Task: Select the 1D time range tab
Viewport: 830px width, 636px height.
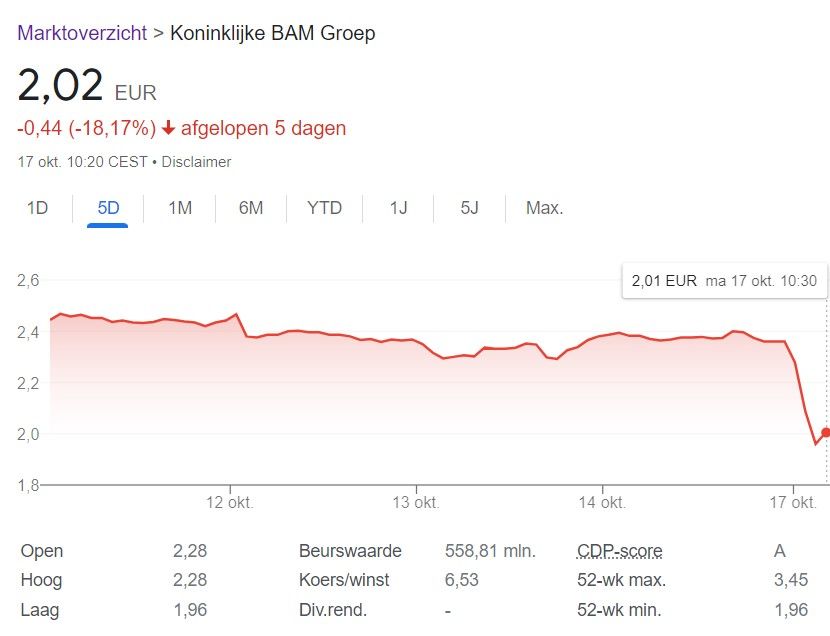Action: pos(37,208)
